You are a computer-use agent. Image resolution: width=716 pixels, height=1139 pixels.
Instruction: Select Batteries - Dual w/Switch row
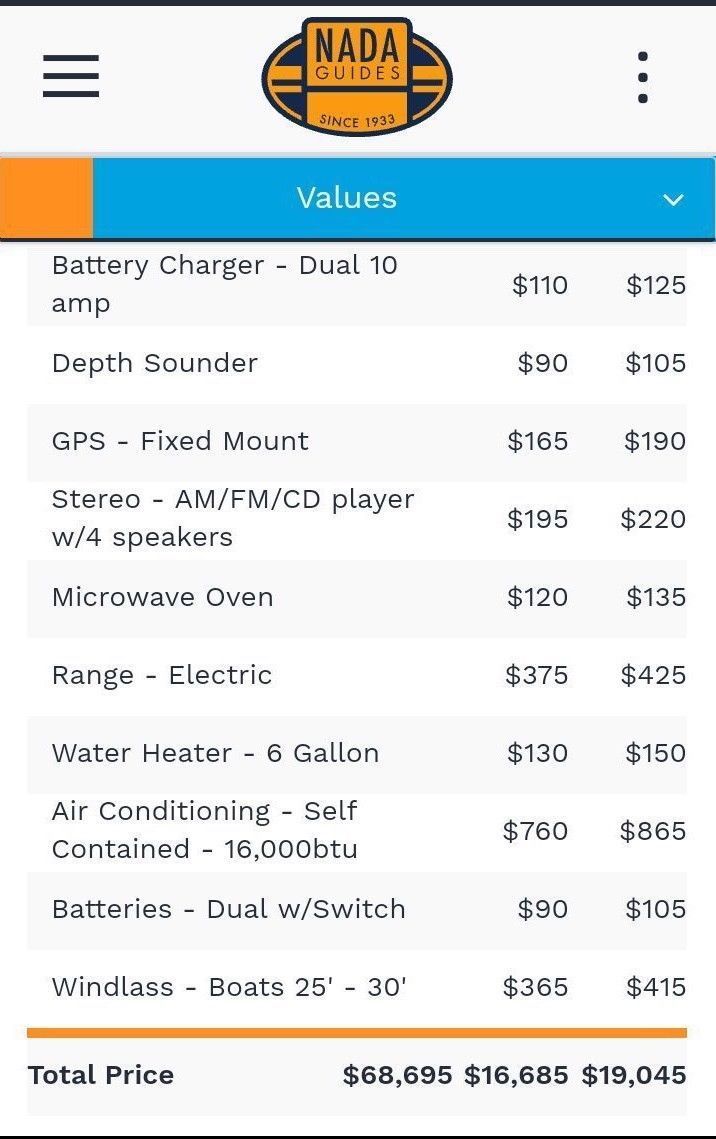click(x=357, y=909)
